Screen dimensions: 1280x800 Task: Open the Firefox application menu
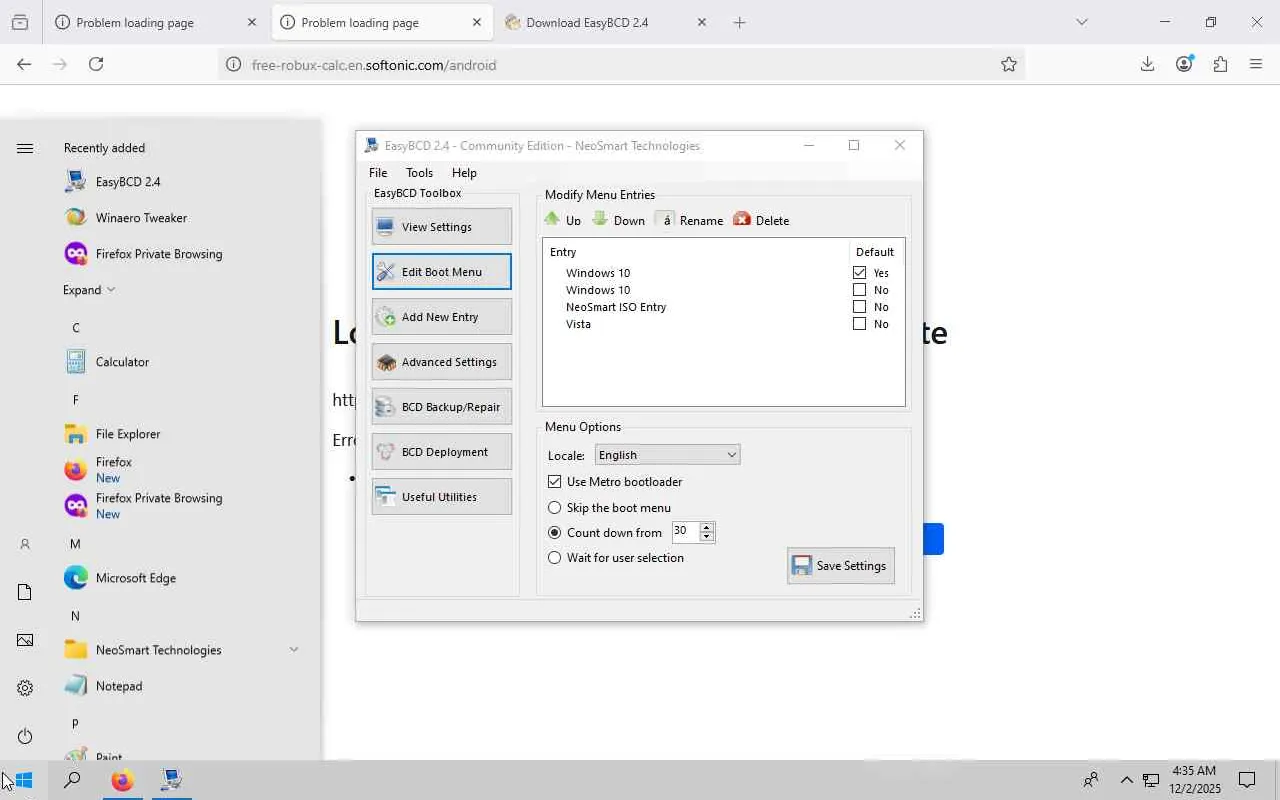coord(1256,65)
